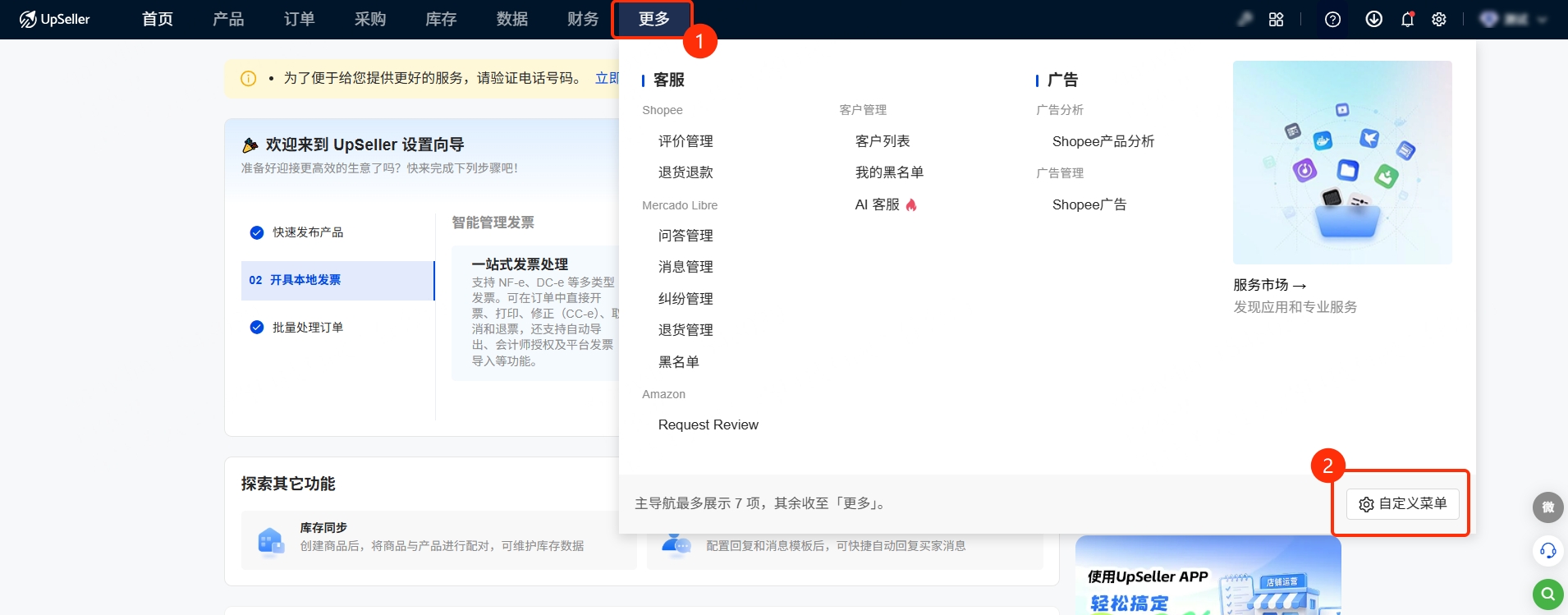Click the 库存同步 feature icon
The image size is (1568, 615).
click(x=270, y=541)
